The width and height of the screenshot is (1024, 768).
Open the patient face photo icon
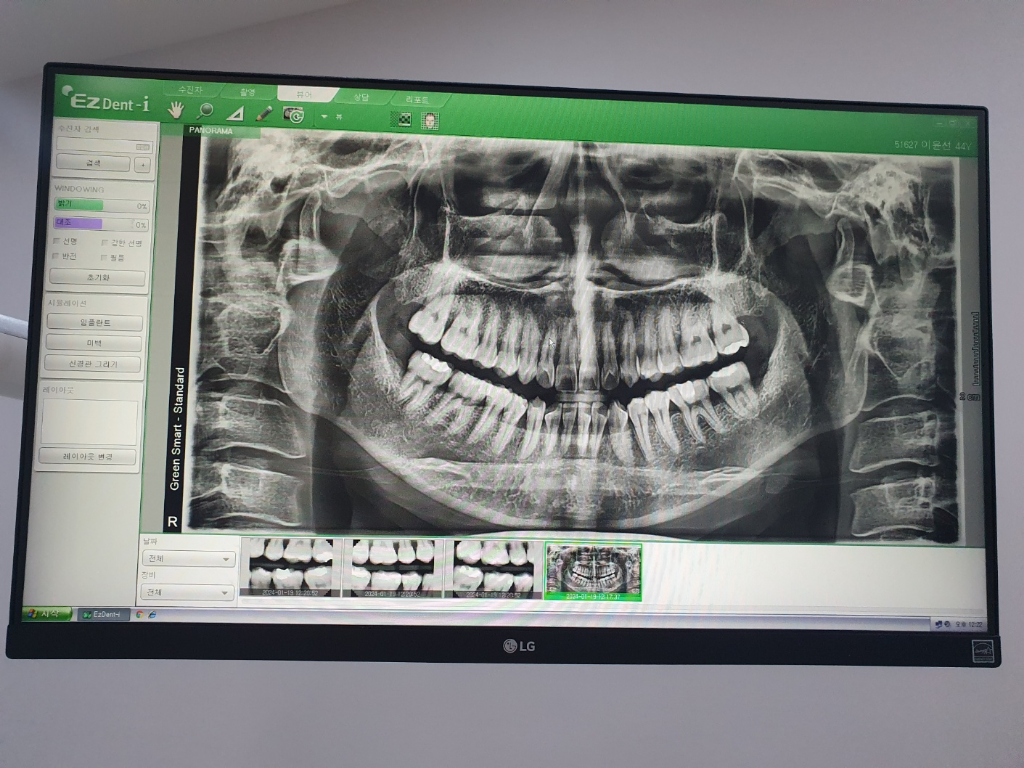tap(430, 120)
